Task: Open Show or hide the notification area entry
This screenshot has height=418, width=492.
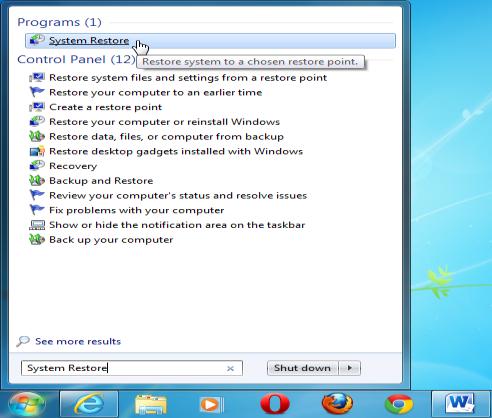Action: (x=177, y=225)
